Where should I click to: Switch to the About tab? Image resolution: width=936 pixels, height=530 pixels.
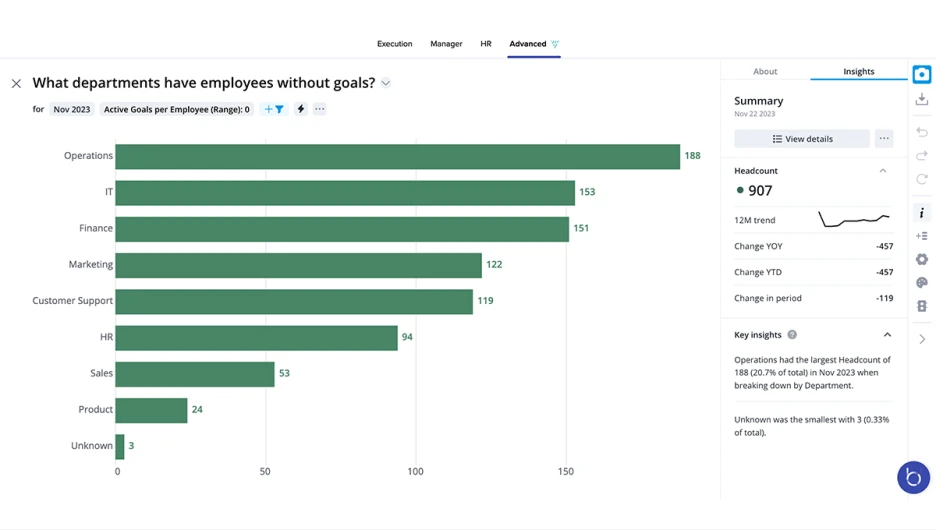[x=765, y=72]
